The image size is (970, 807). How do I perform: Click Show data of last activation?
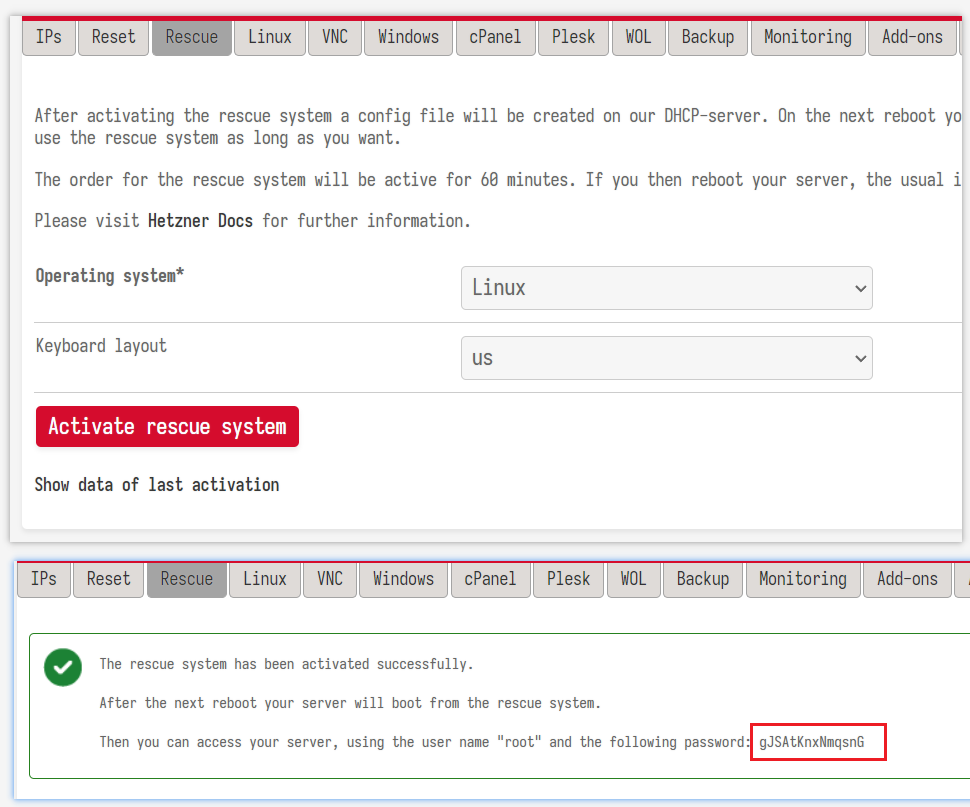(157, 485)
